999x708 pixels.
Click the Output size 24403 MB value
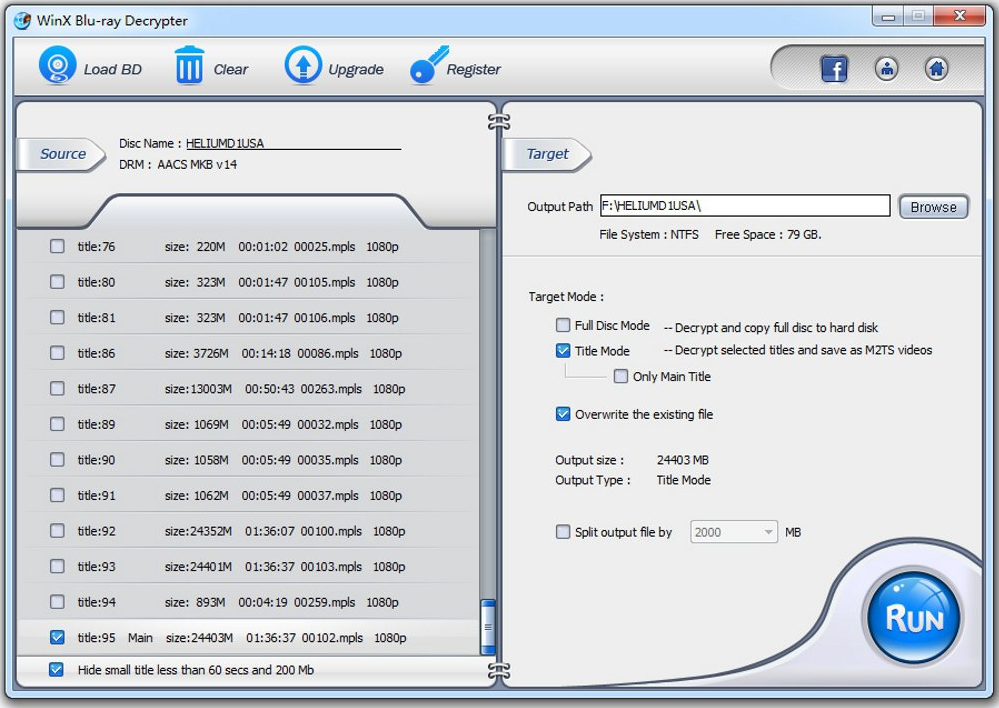(x=683, y=460)
